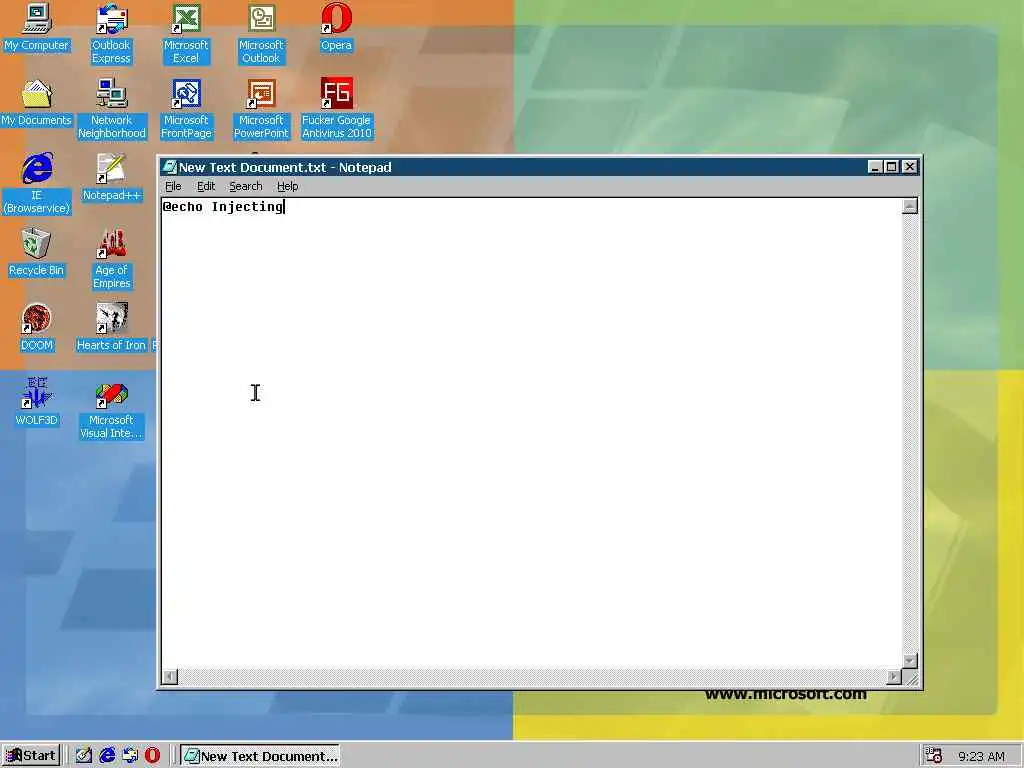Click the vertical scrollbar down arrow
This screenshot has width=1024, height=768.
[910, 661]
